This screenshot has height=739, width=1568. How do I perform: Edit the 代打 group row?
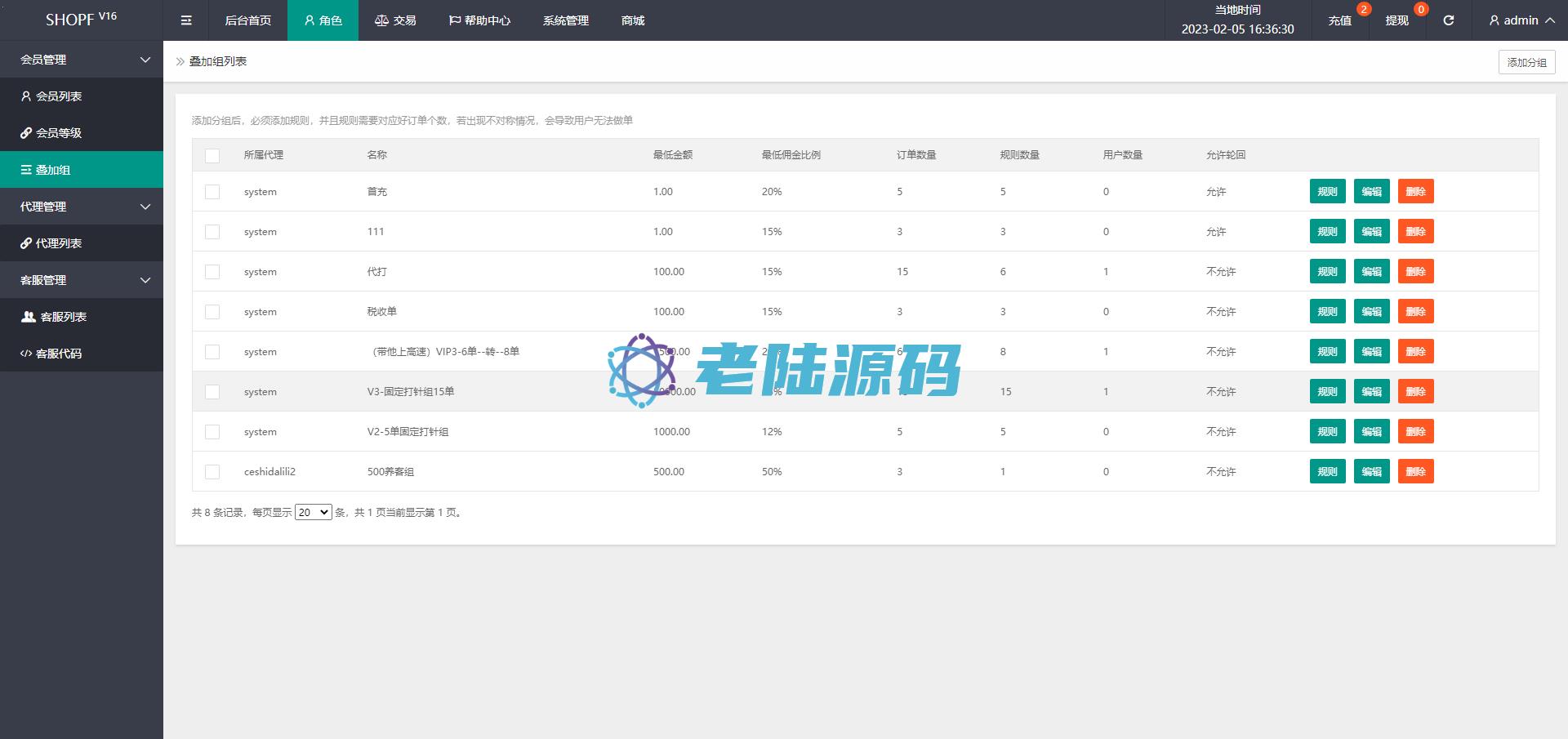point(1371,272)
